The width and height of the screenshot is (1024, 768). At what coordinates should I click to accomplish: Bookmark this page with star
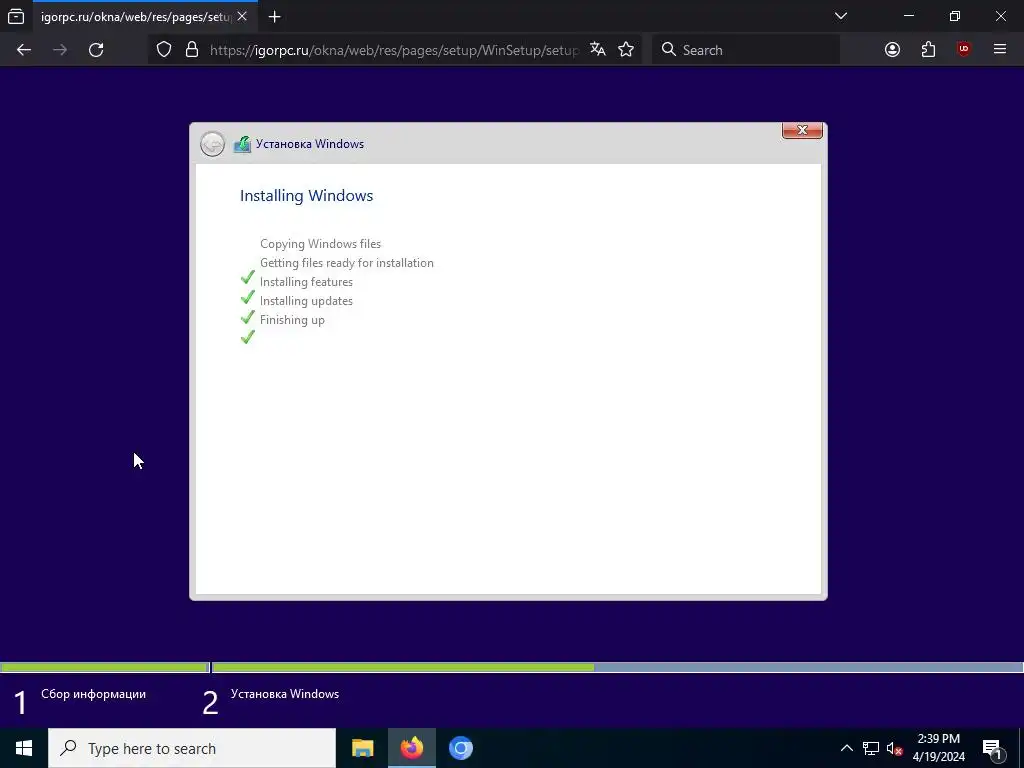coord(626,50)
